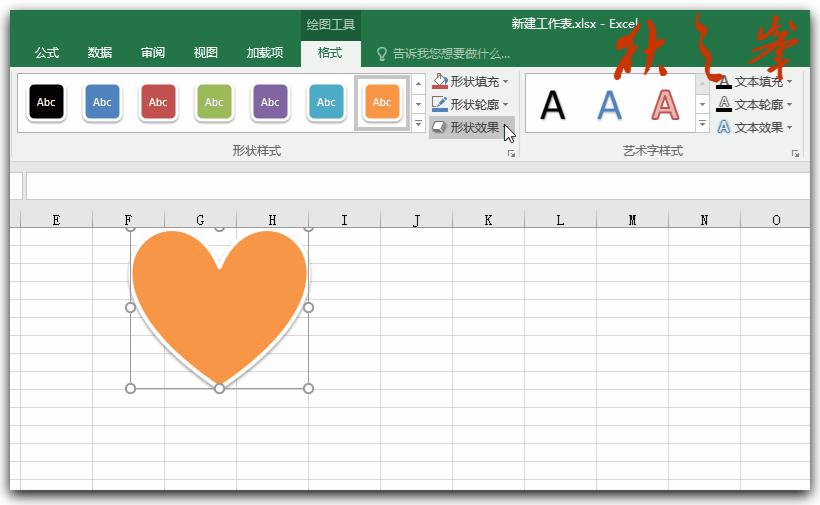Select column L header

[560, 220]
